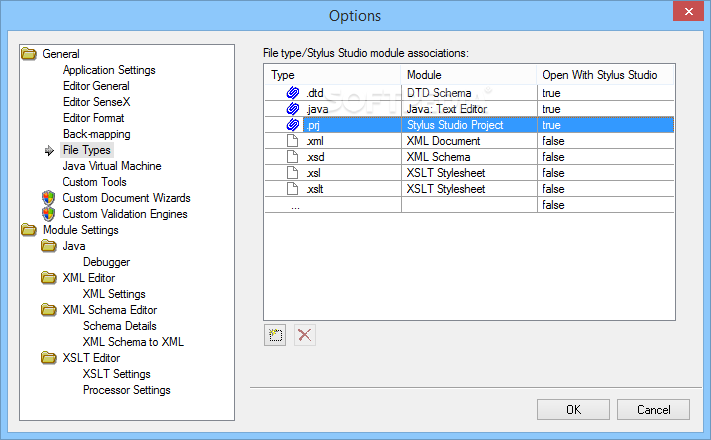Viewport: 711px width, 440px height.
Task: Click the XML Document module cell
Action: pyautogui.click(x=469, y=141)
